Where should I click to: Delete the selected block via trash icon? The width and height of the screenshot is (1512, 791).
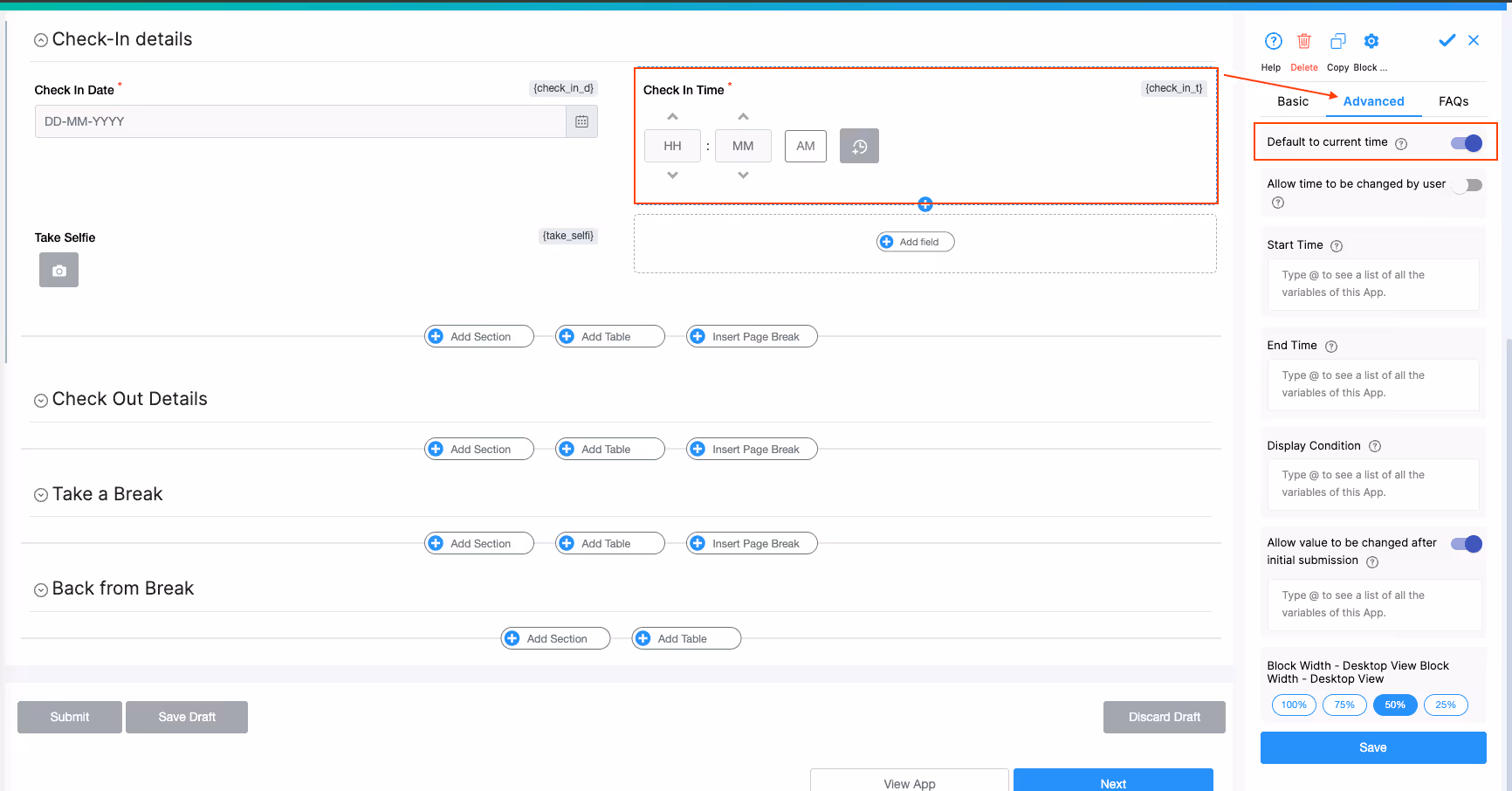point(1303,41)
